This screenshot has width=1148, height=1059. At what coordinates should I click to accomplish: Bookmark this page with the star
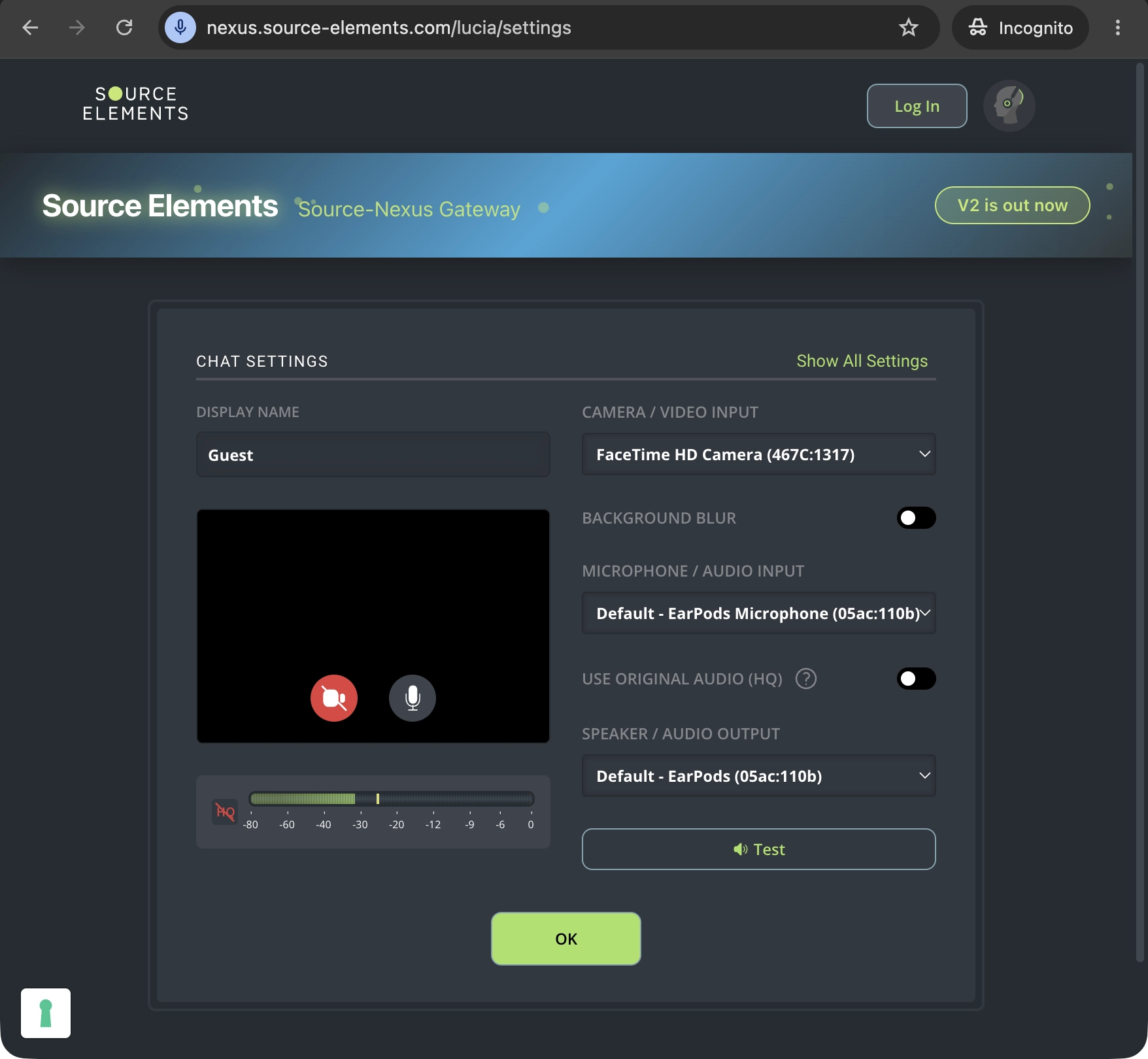pos(909,27)
